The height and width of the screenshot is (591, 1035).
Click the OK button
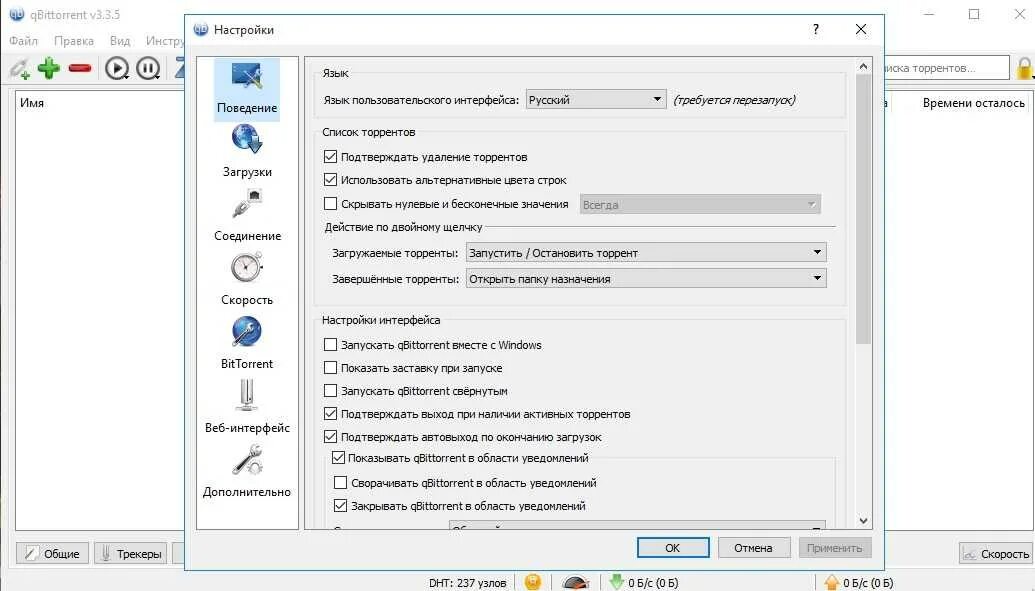click(673, 547)
